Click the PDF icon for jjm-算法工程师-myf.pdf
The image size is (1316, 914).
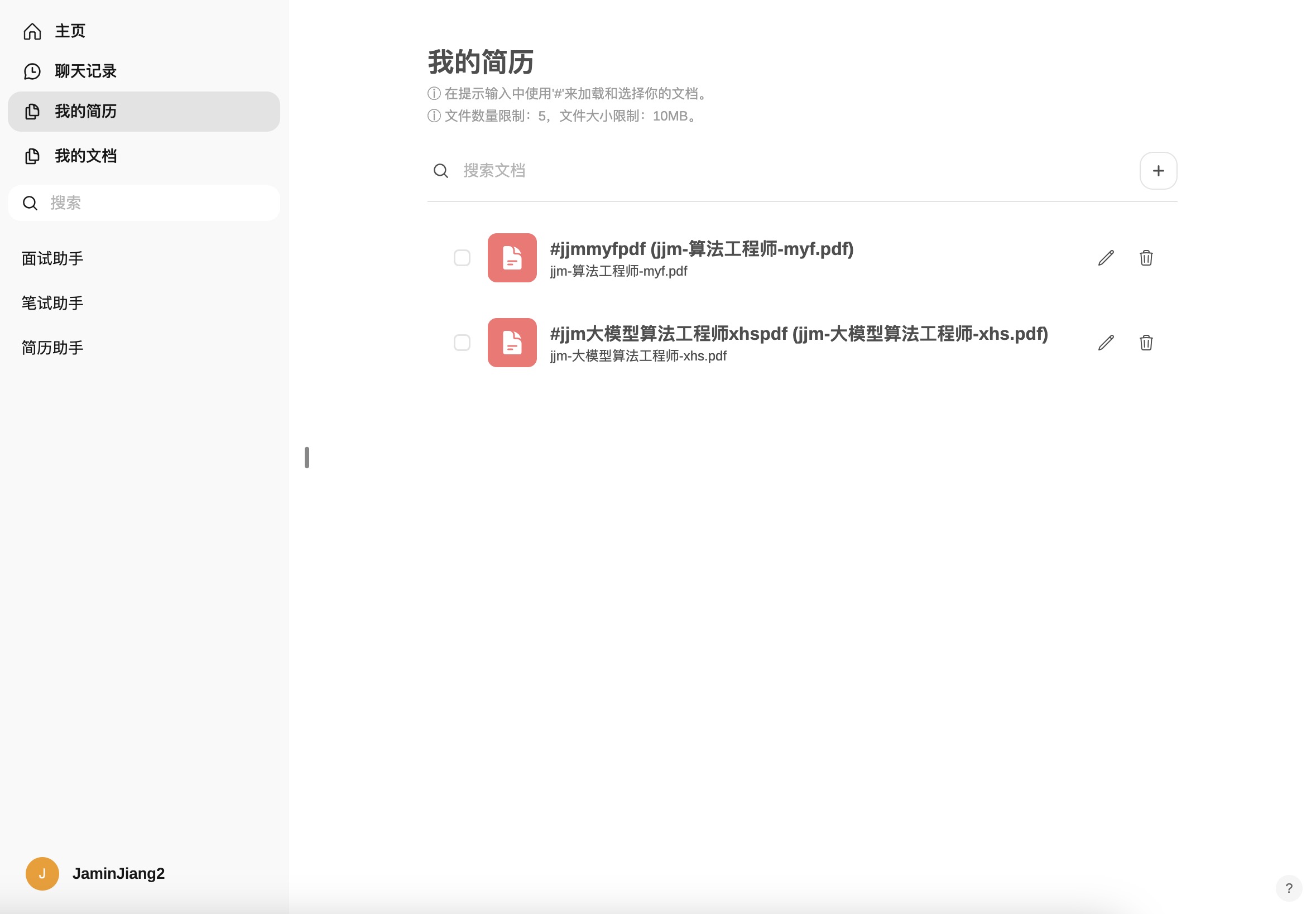[511, 258]
